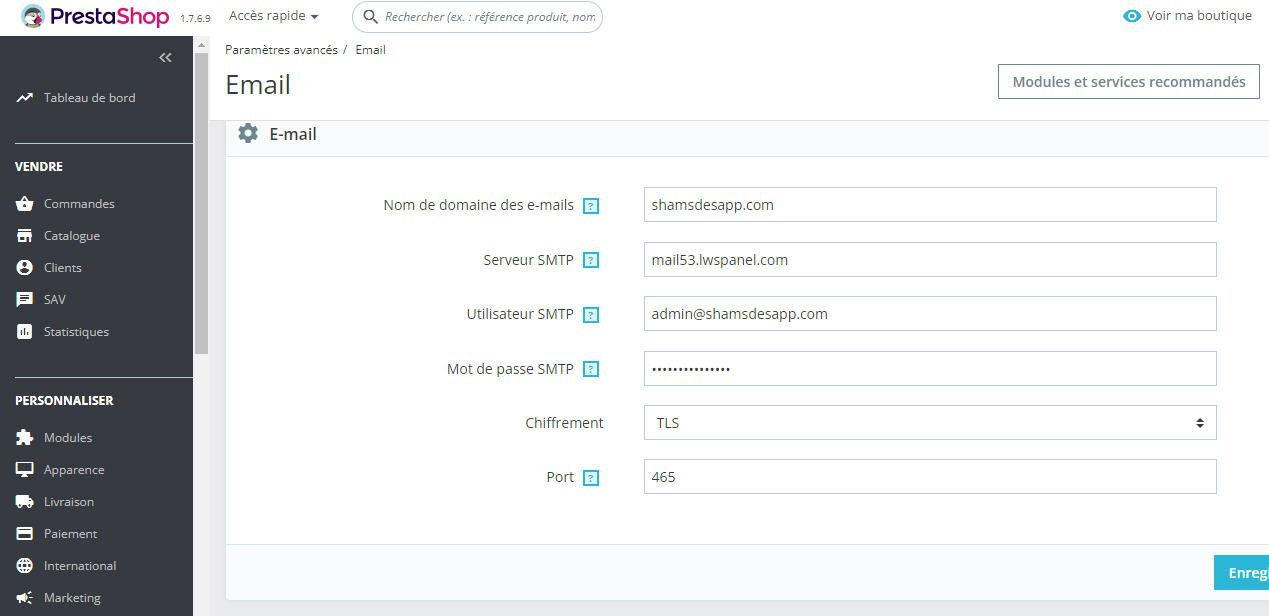Click the eye icon near Voir ma boutique
1269x616 pixels.
[x=1132, y=16]
